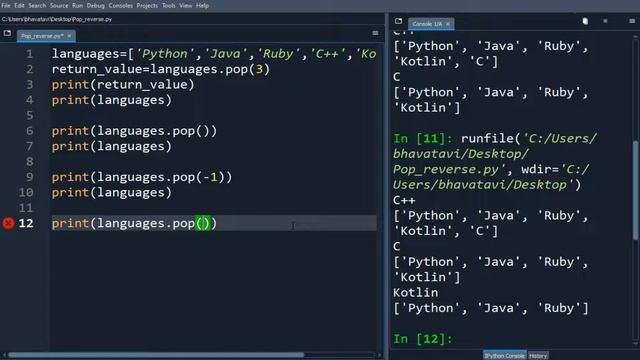The image size is (640, 360).
Task: Click line 4 print(languages)
Action: click(112, 100)
